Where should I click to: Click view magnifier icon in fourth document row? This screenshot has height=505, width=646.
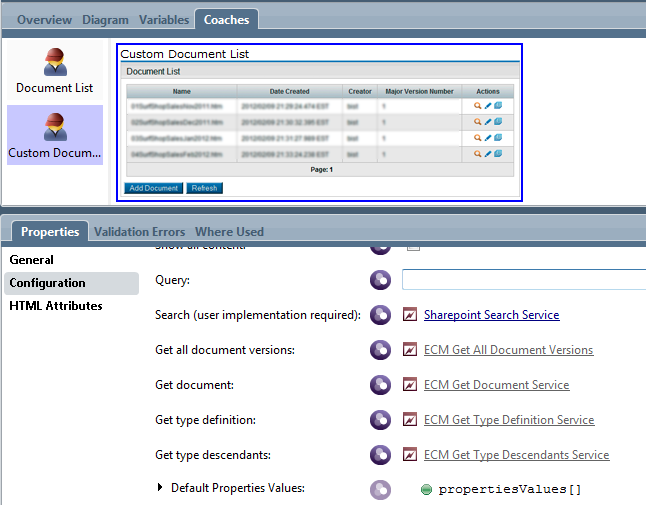point(477,154)
